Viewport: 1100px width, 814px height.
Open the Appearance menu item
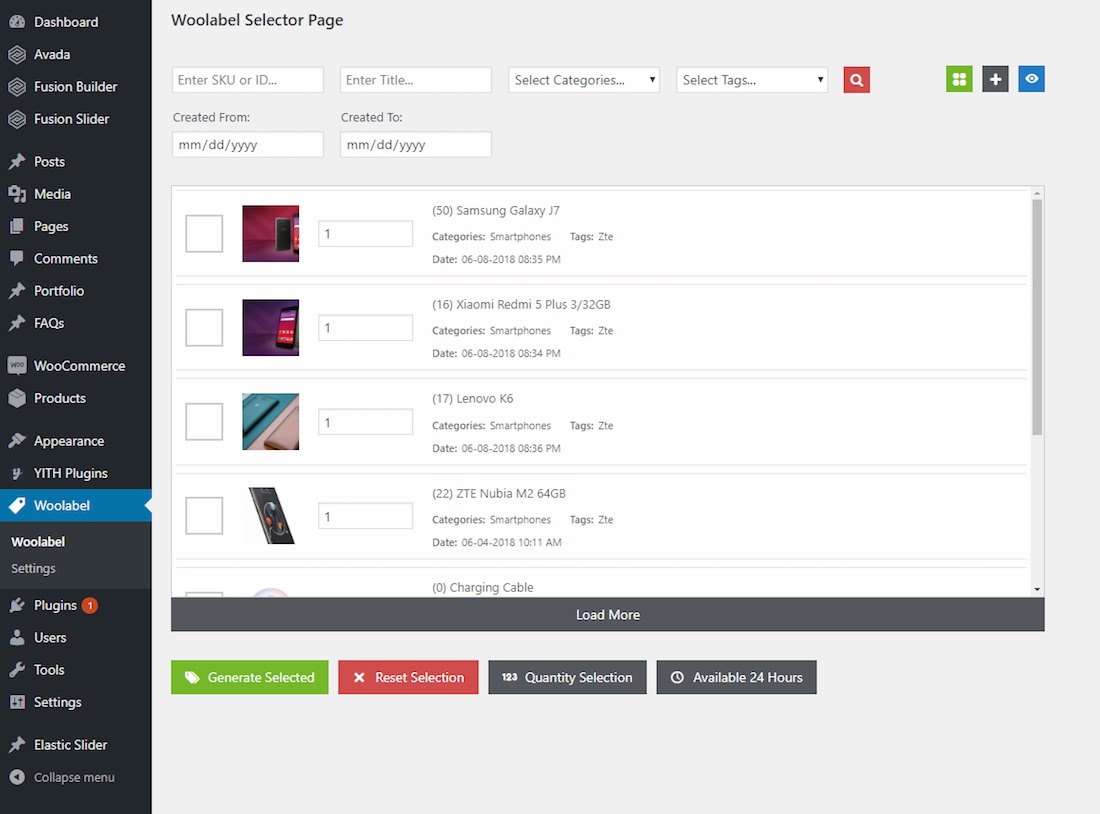point(76,441)
